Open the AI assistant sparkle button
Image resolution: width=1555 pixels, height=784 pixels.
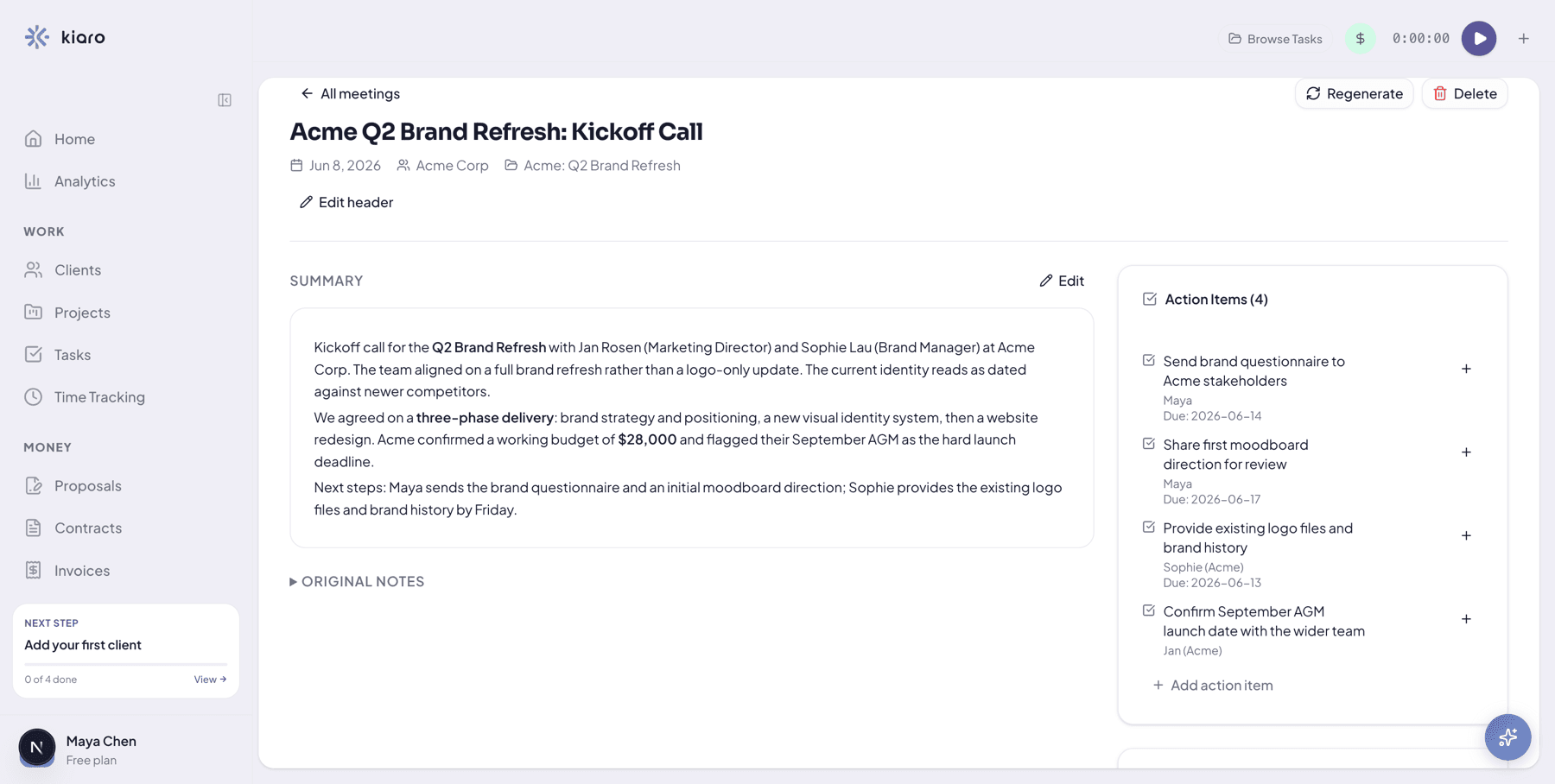tap(1507, 737)
